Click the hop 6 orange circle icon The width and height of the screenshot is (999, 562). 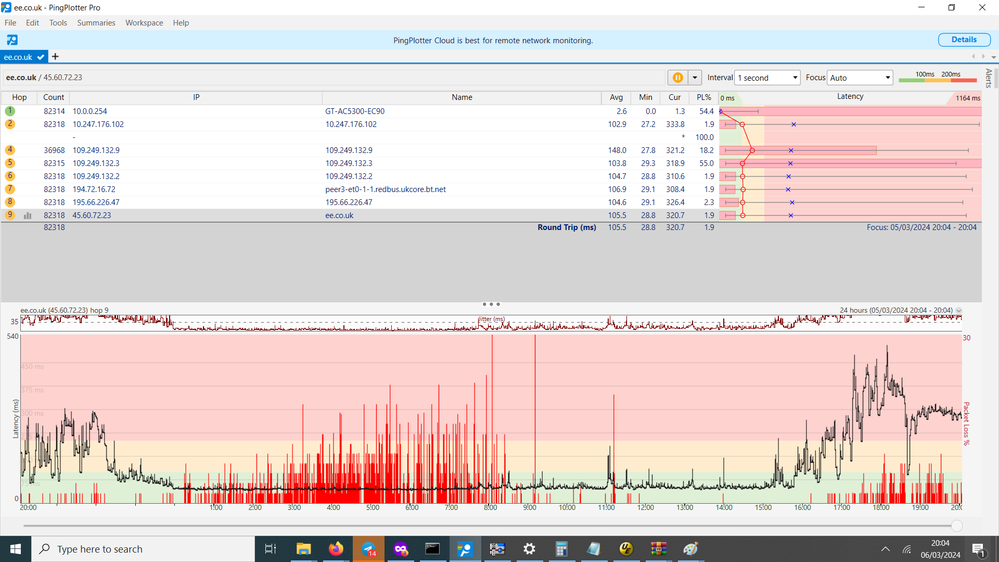click(x=10, y=176)
